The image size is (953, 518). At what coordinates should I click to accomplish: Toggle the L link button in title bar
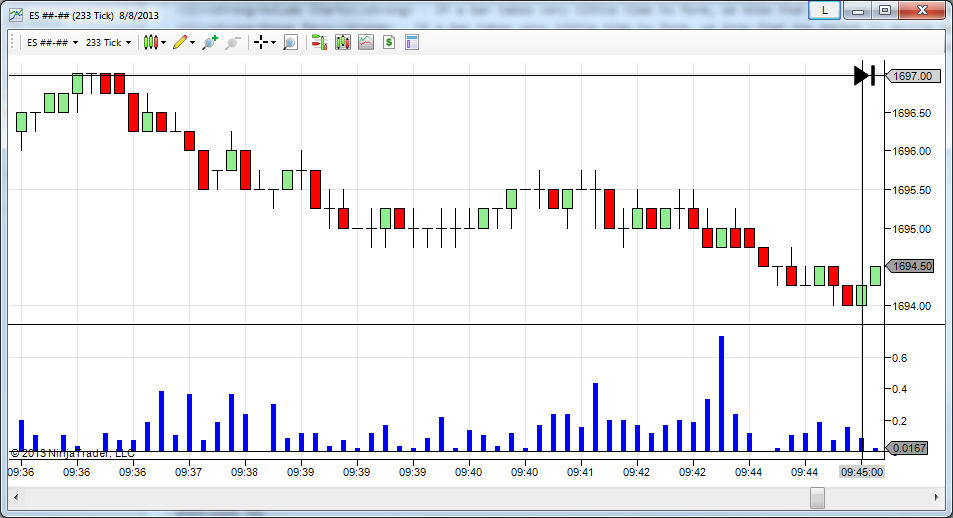pyautogui.click(x=822, y=10)
